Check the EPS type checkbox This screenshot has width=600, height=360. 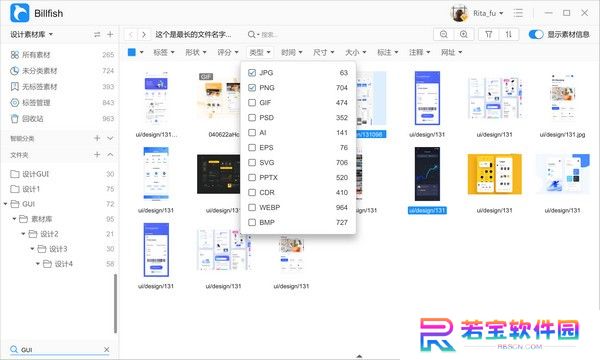pyautogui.click(x=252, y=147)
